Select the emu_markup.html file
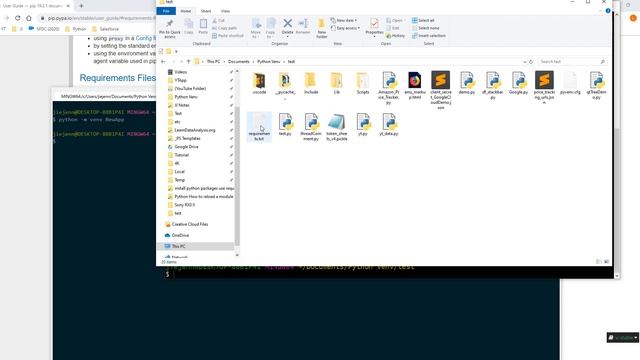The image size is (640, 360). [x=415, y=85]
